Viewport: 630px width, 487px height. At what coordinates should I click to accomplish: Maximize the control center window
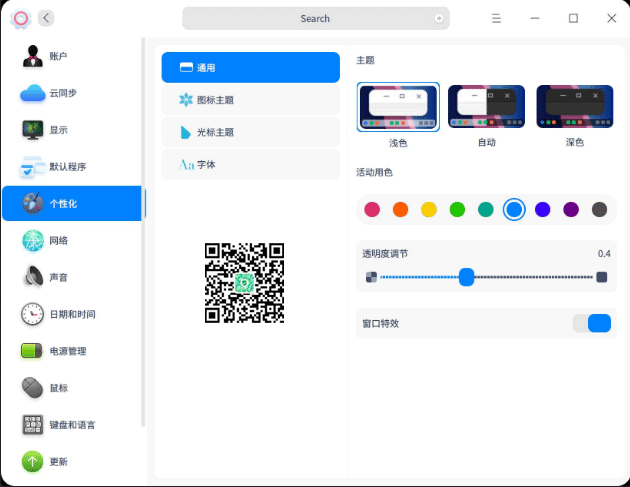[573, 18]
